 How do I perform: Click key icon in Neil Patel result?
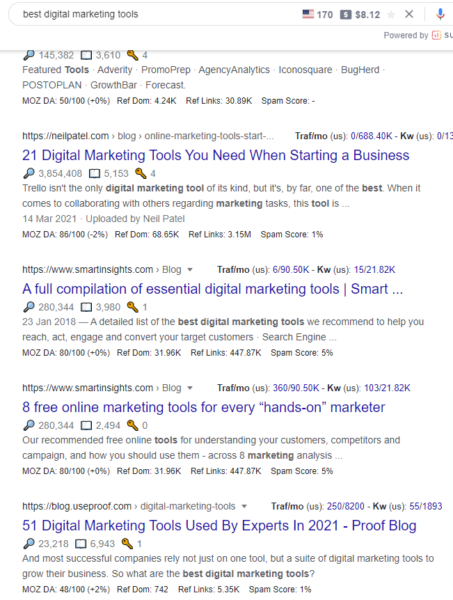[141, 173]
